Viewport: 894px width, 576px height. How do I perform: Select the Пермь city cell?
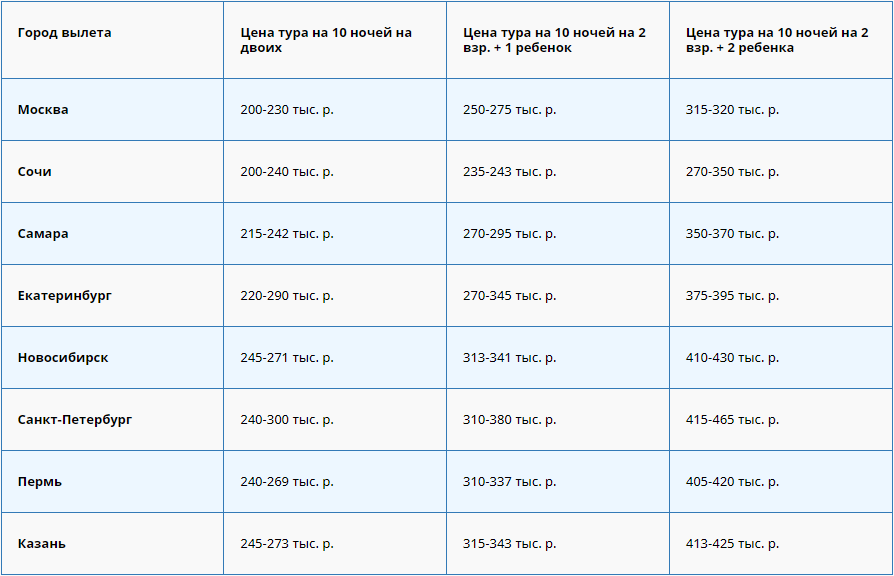point(40,482)
